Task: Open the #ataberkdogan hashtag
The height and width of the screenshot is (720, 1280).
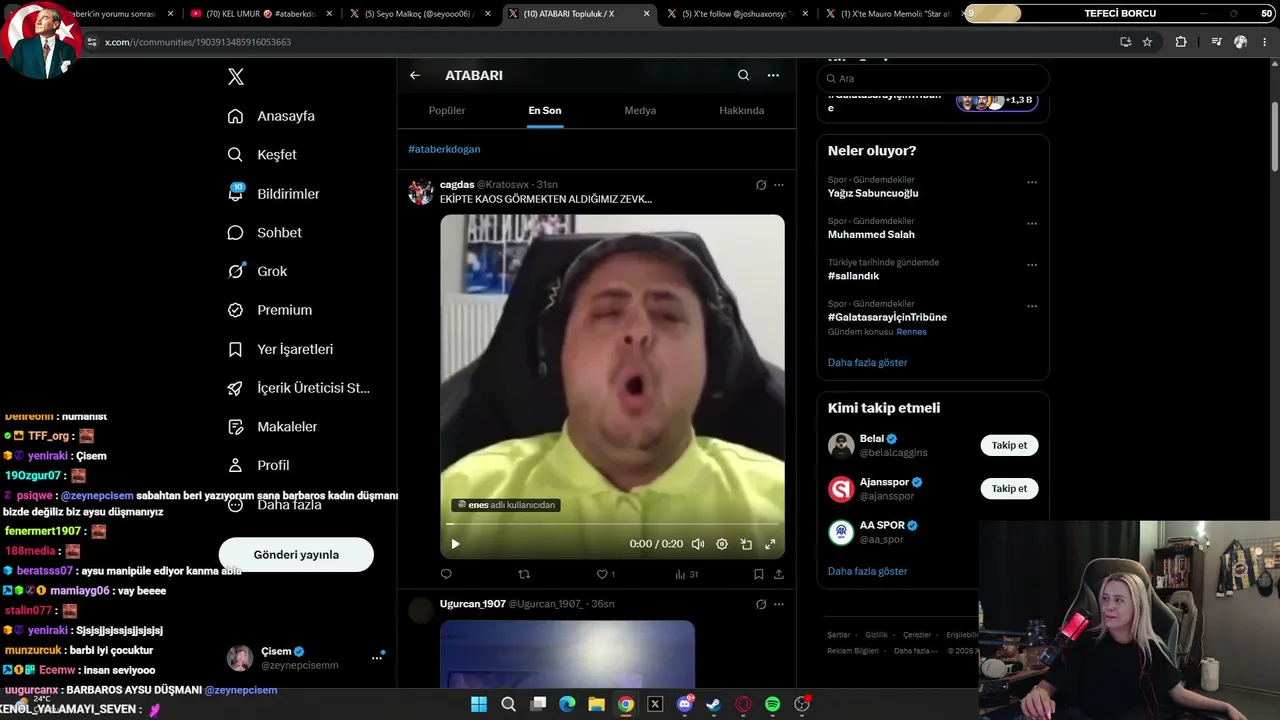Action: pyautogui.click(x=444, y=149)
